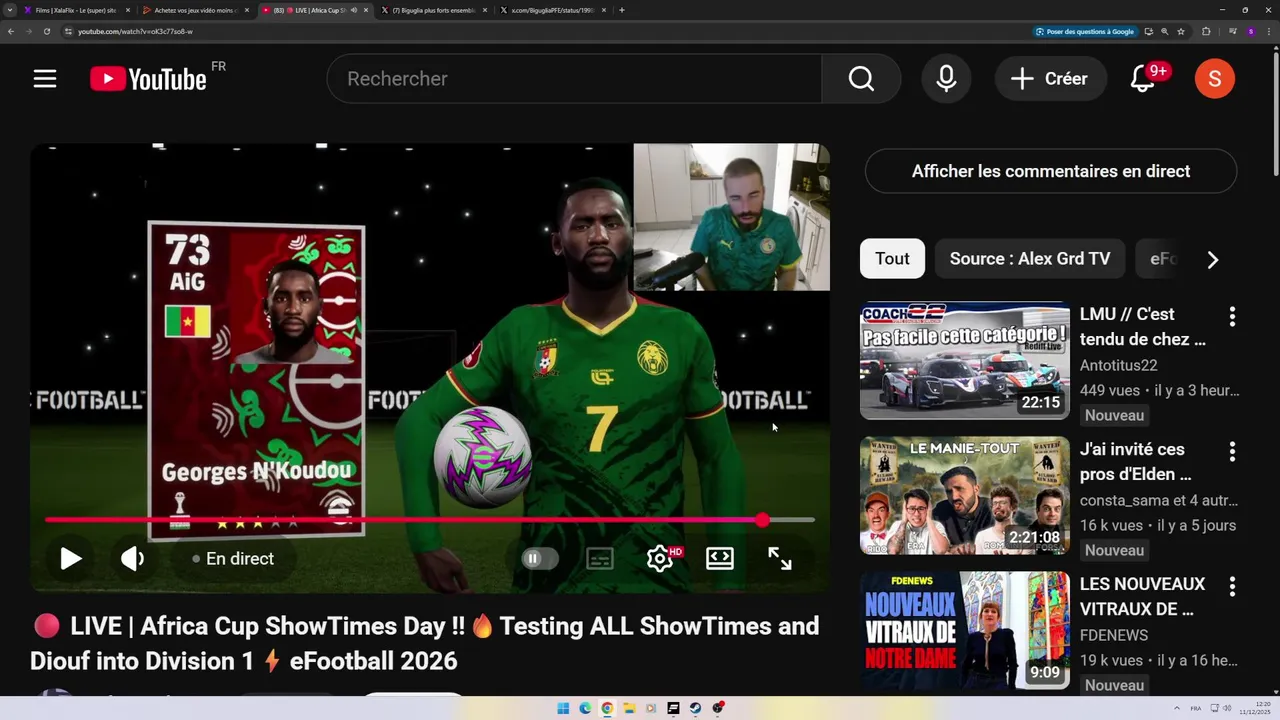The image size is (1280, 720).
Task: Switch to x.com BigugliaPFE status tab
Action: [553, 10]
